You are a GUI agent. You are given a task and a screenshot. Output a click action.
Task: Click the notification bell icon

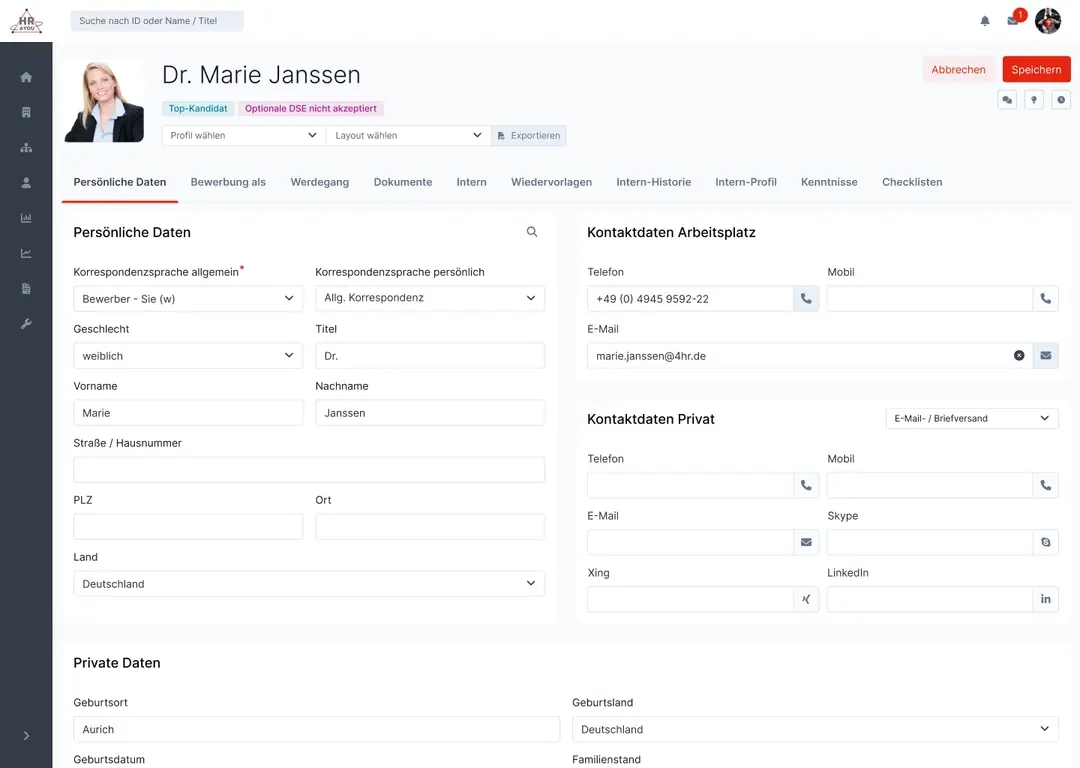985,21
